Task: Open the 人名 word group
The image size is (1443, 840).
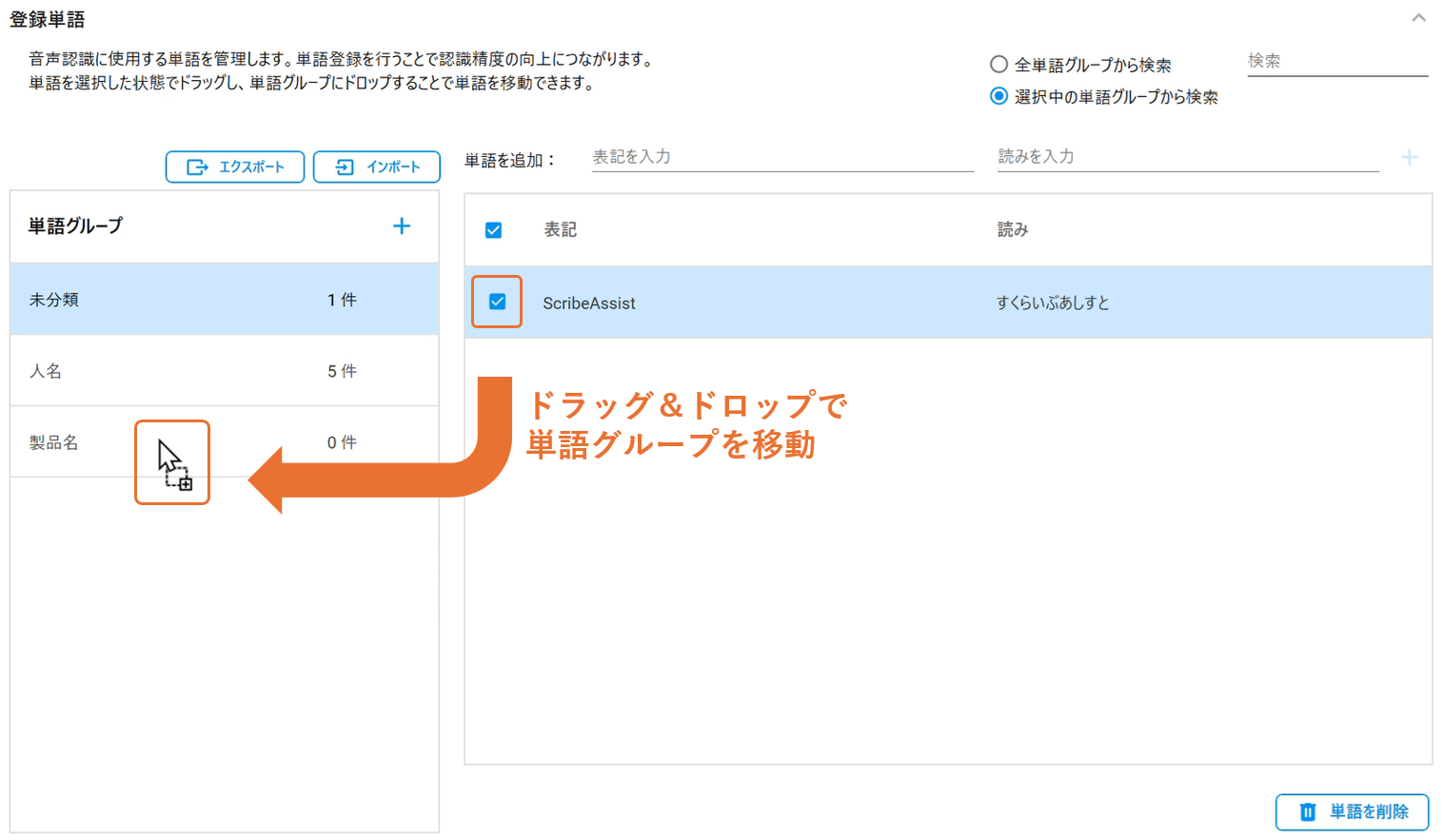Action: pos(46,371)
